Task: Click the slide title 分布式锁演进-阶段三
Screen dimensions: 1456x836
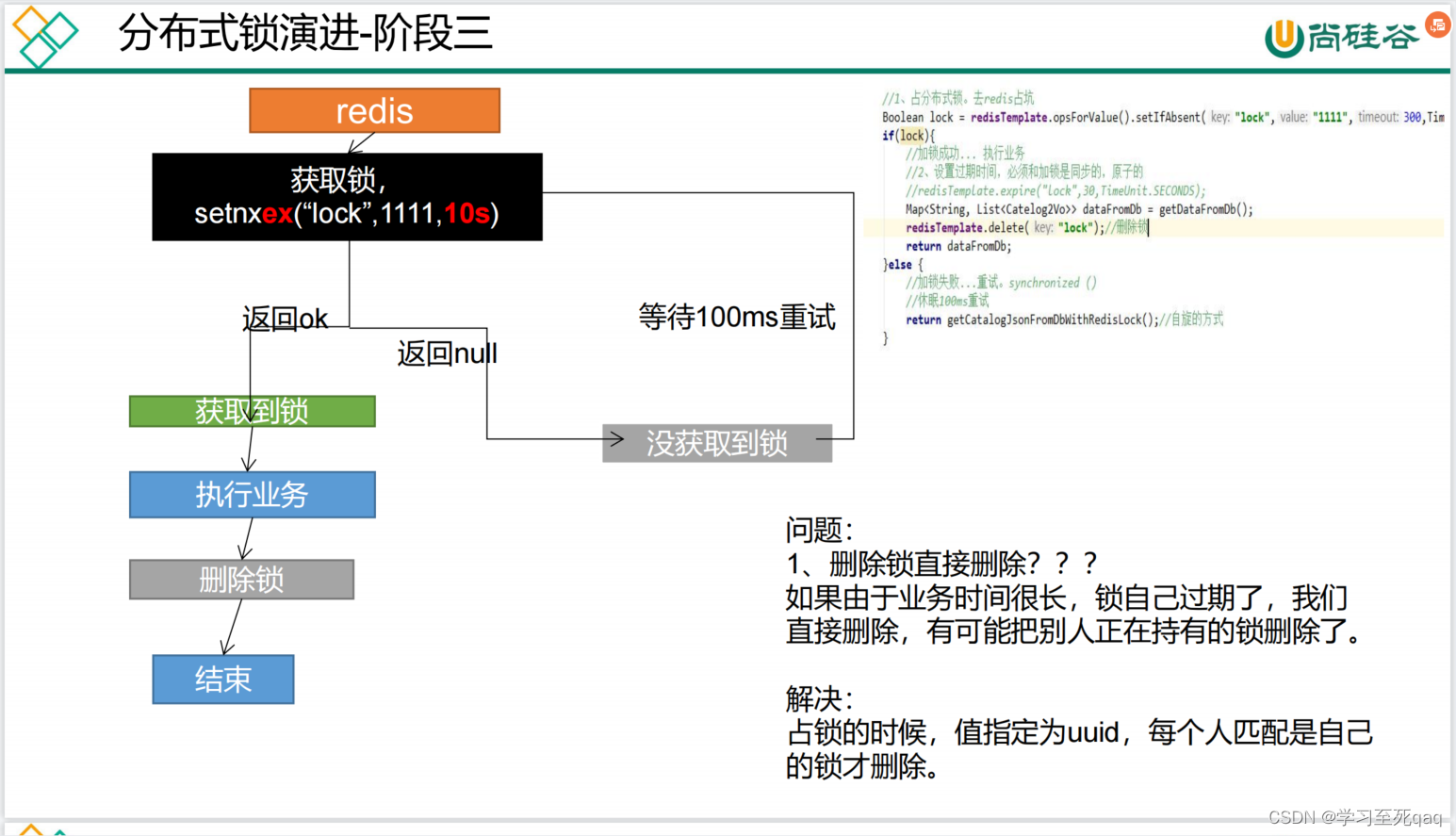Action: click(x=305, y=33)
